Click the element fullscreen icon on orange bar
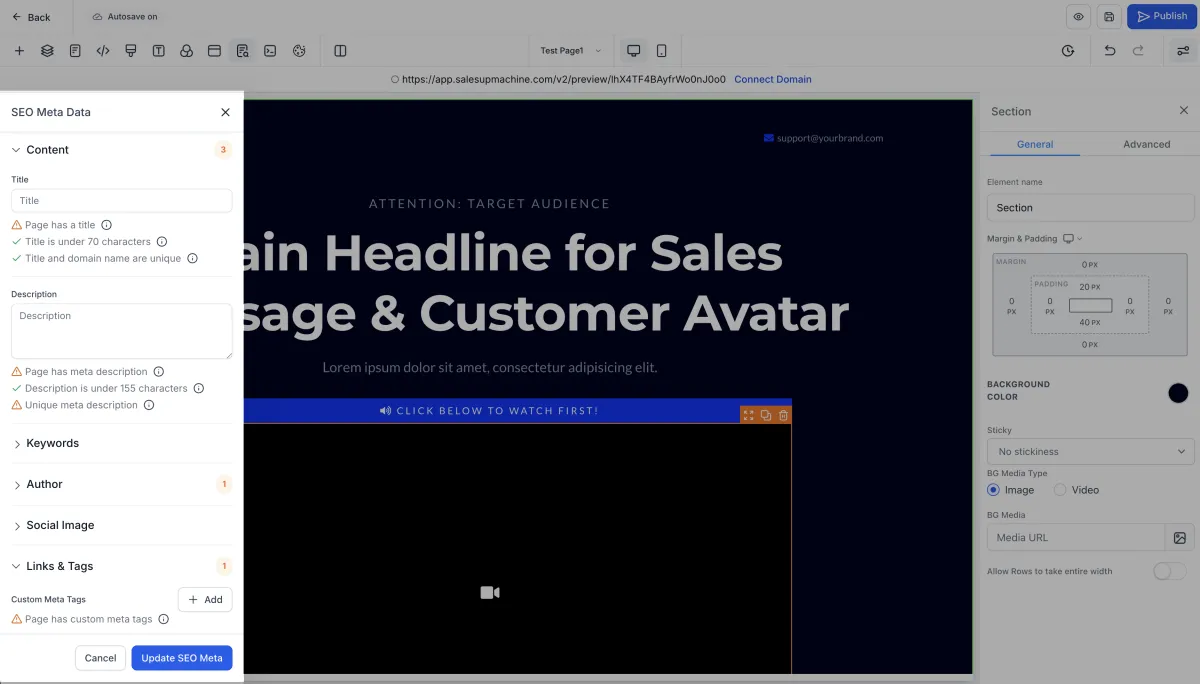Viewport: 1200px width, 684px height. (748, 415)
